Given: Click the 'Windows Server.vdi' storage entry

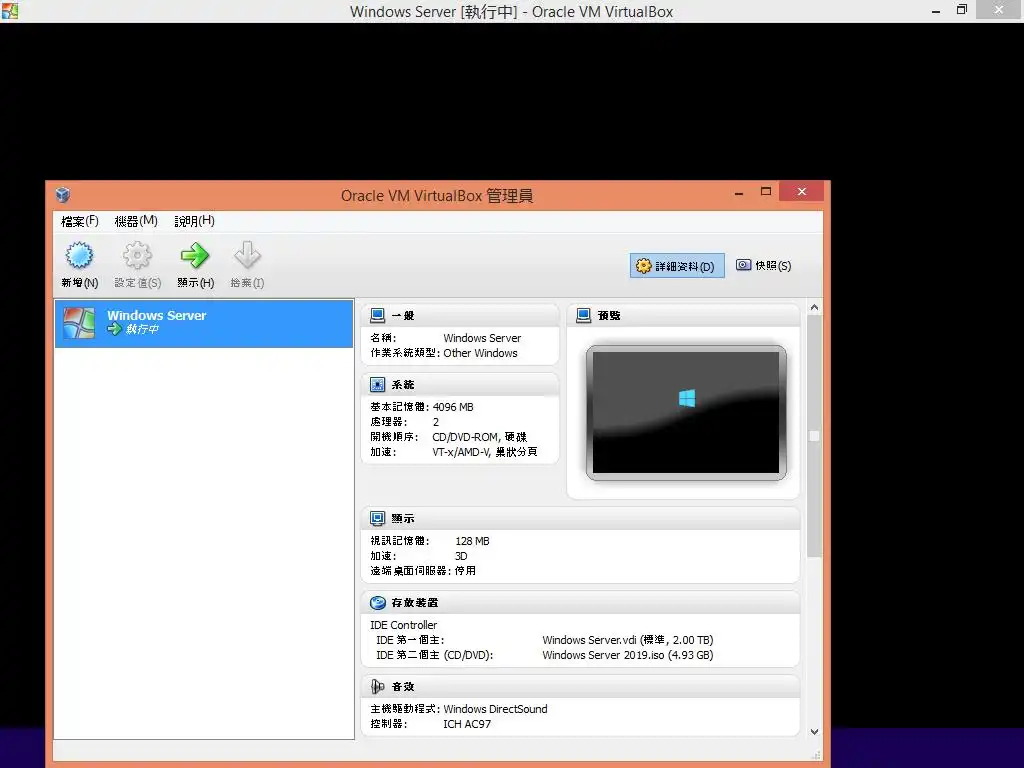Looking at the screenshot, I should pos(628,640).
